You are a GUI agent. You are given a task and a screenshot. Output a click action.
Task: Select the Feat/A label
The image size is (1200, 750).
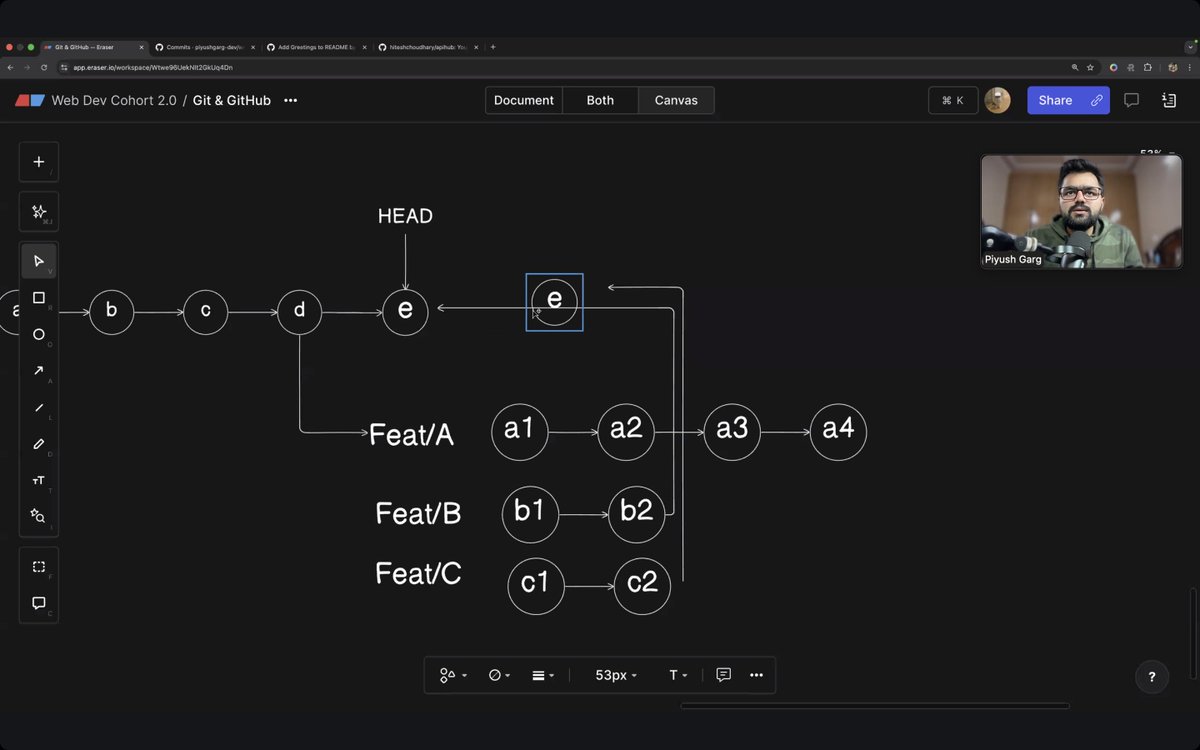coord(411,434)
